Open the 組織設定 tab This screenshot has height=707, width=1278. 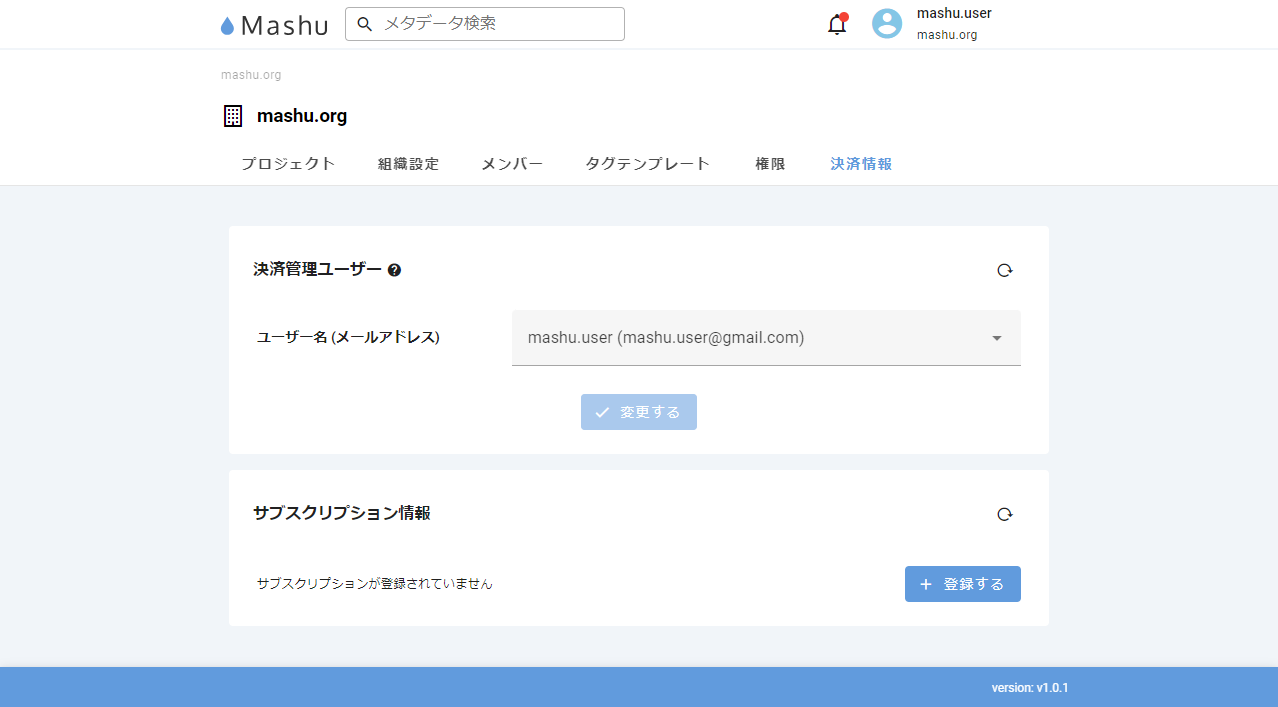tap(408, 164)
